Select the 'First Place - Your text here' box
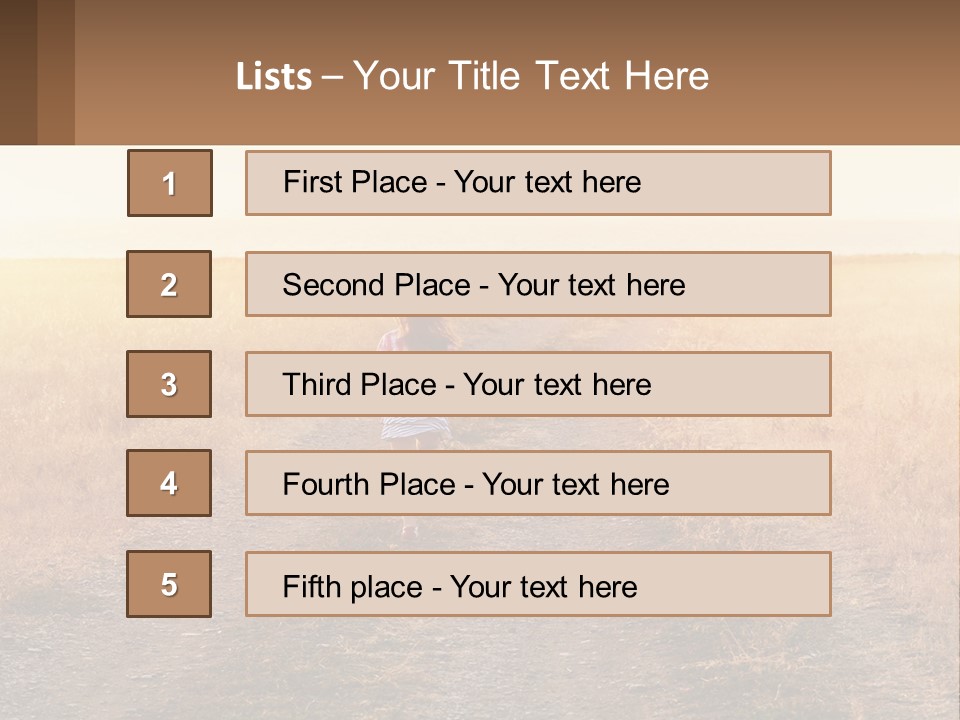Screen dimensions: 960x720 pyautogui.click(x=537, y=183)
